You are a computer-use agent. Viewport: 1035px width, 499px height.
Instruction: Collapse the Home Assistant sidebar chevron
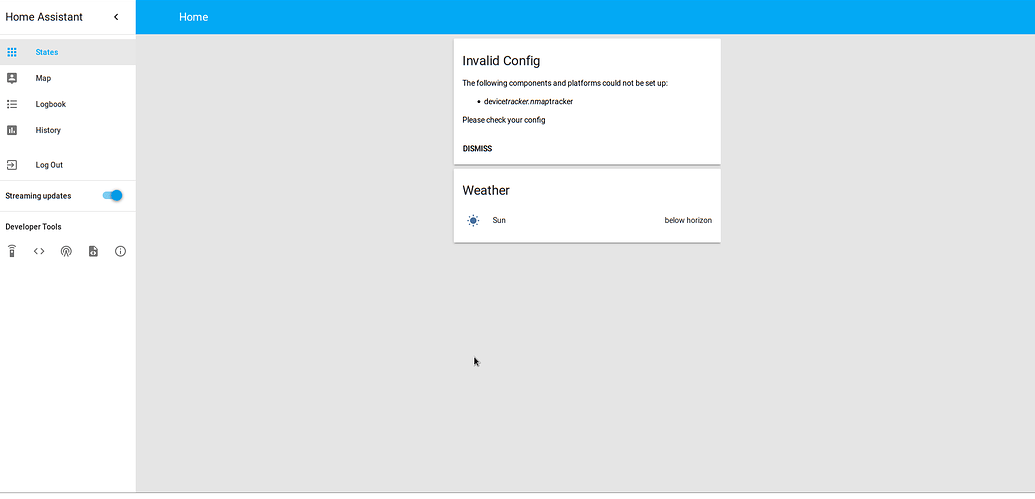(116, 17)
